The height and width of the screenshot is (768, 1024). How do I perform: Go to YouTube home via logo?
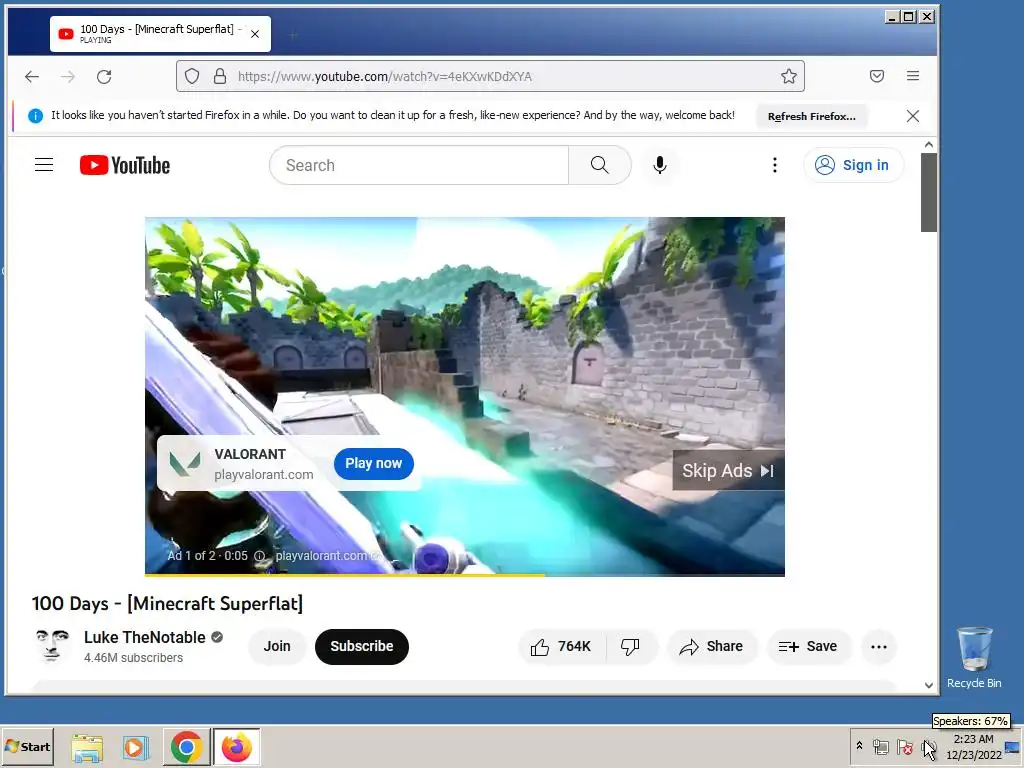click(125, 165)
